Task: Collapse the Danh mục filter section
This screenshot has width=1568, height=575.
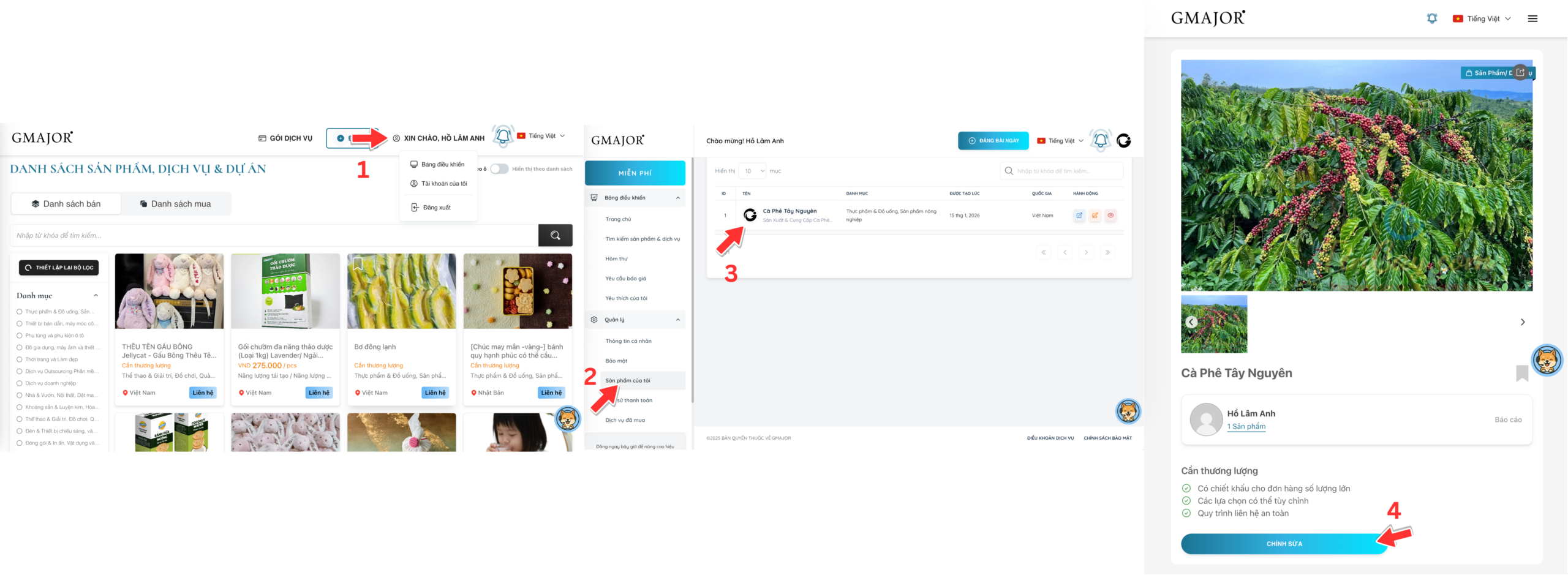Action: click(x=96, y=296)
